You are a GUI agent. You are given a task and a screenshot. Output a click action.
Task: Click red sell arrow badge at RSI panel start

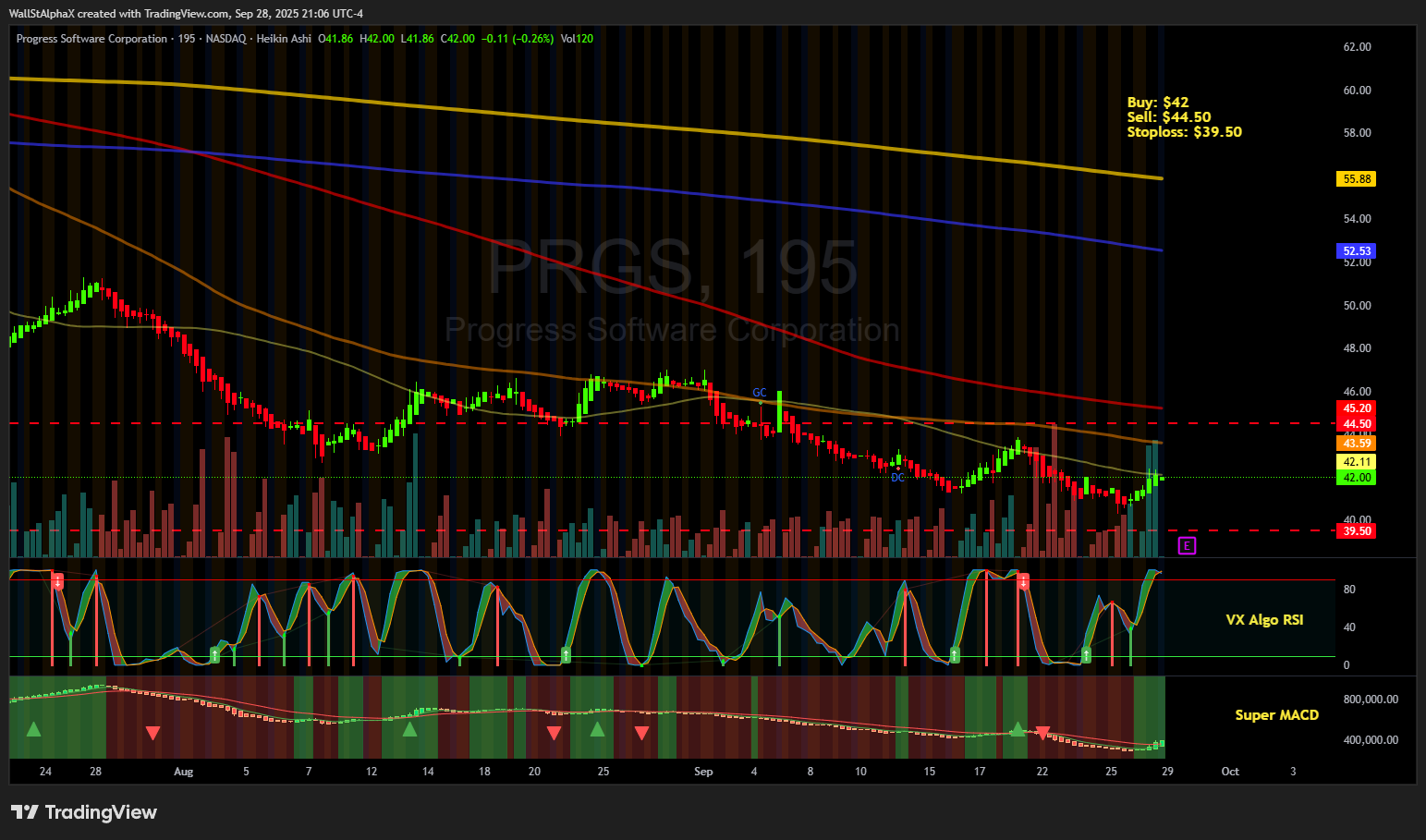[x=57, y=581]
